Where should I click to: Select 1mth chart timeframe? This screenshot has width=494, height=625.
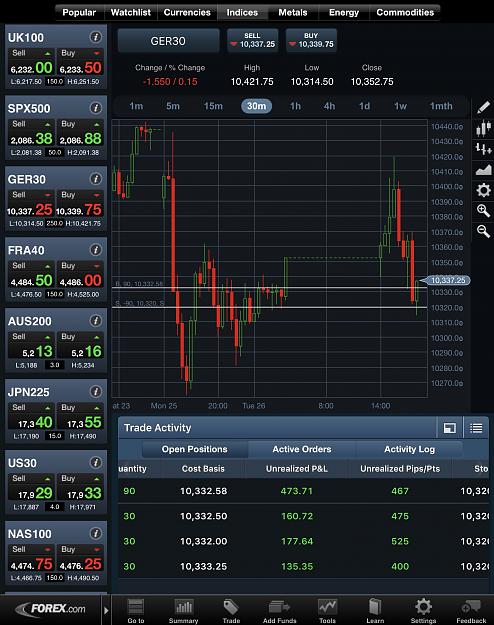(x=441, y=106)
